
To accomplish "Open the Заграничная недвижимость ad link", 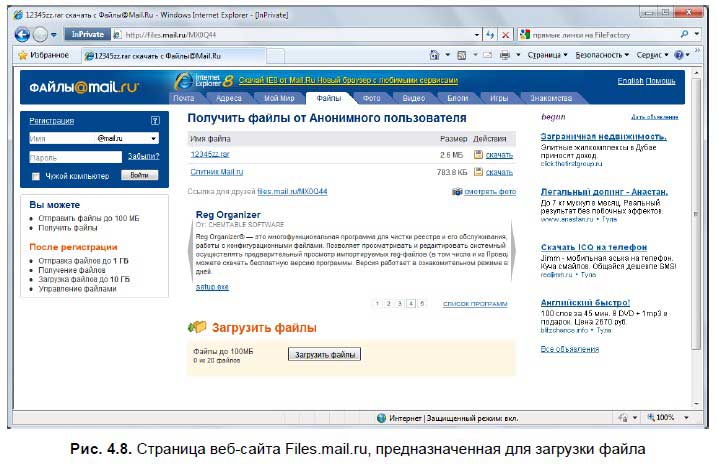I will (x=603, y=136).
